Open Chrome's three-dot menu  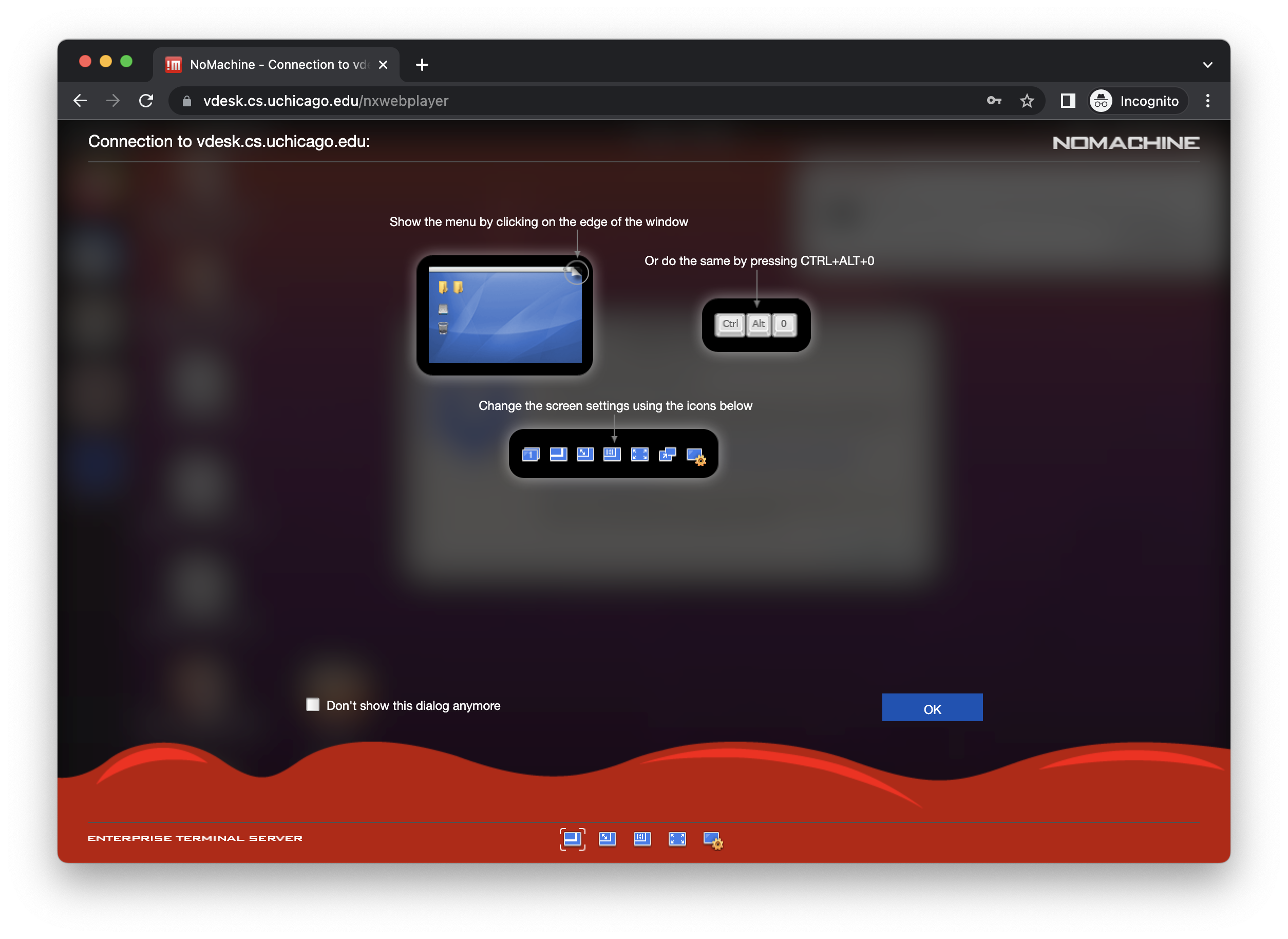(1207, 101)
